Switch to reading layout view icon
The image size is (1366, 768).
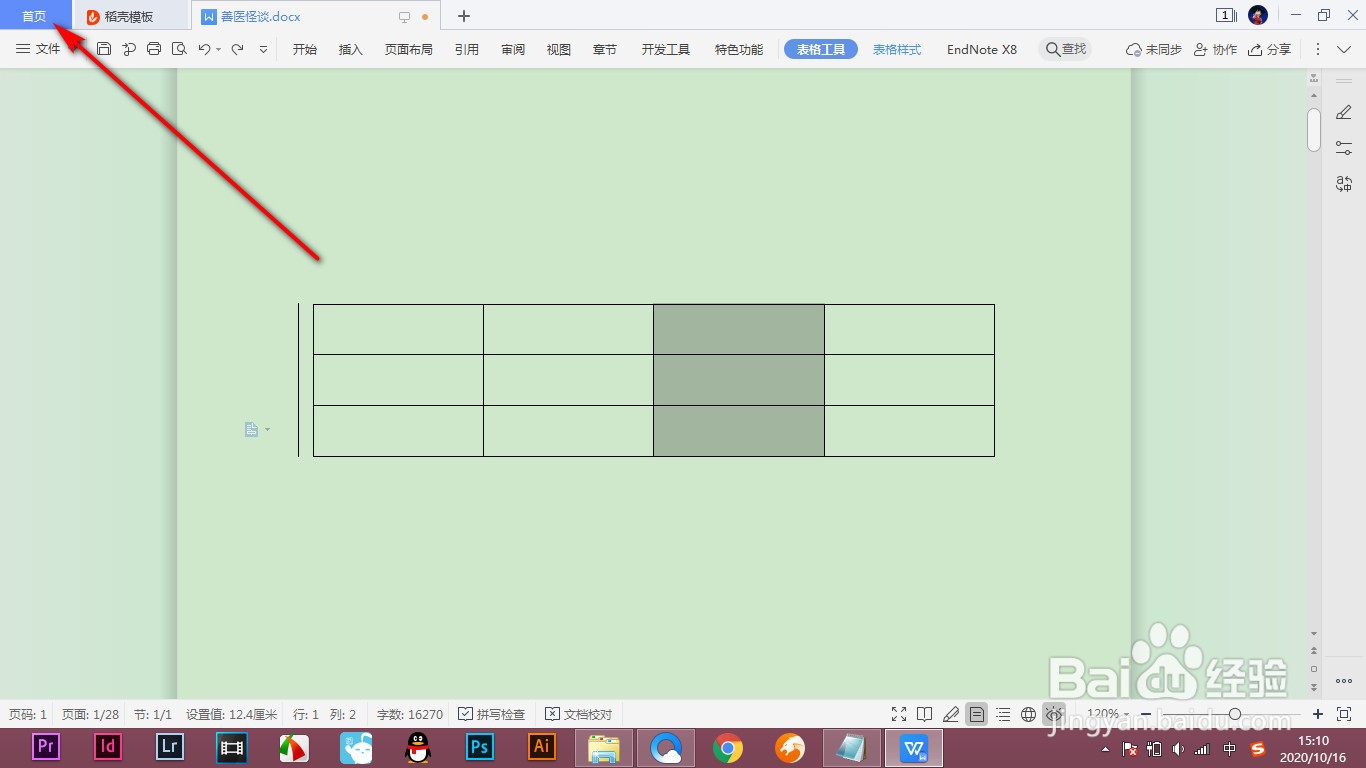(x=925, y=714)
